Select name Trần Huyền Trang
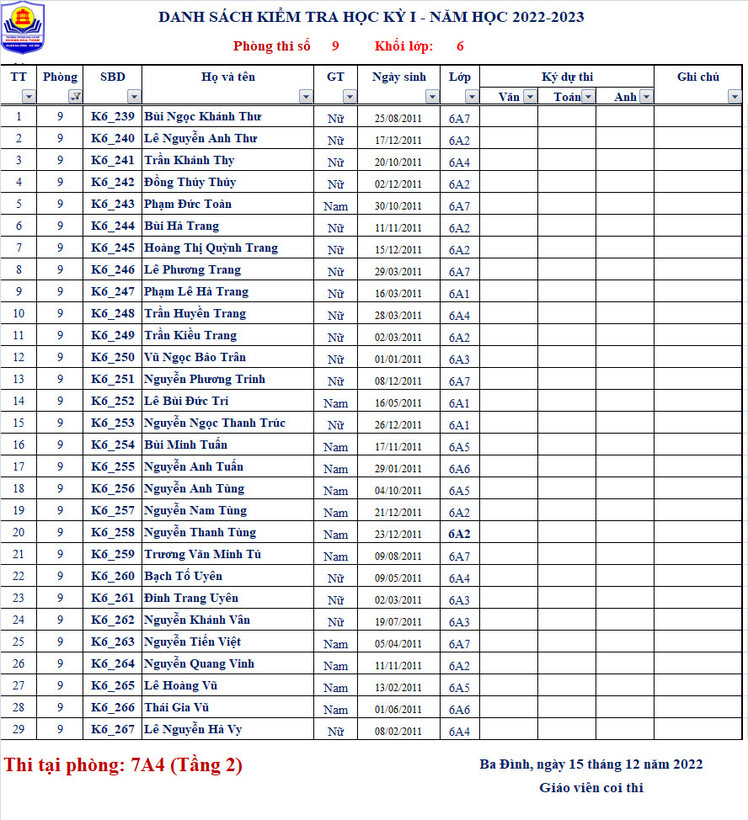The image size is (748, 820). pos(228,313)
